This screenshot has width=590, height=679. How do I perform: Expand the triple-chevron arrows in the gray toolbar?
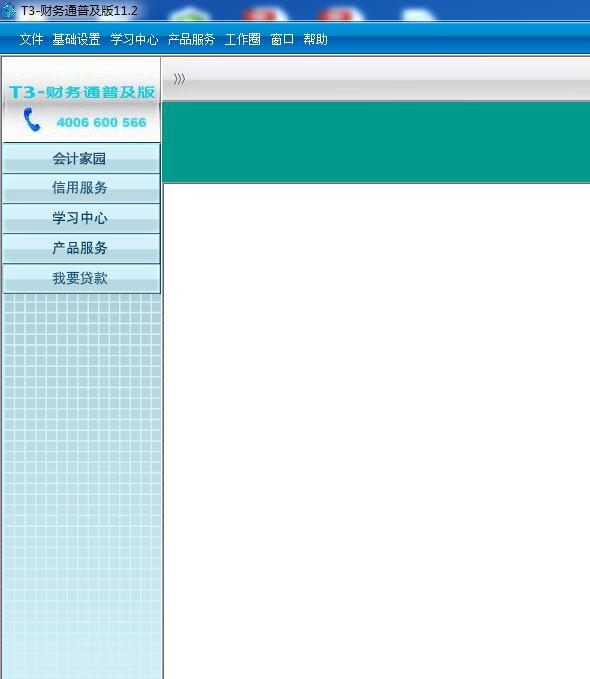click(179, 79)
